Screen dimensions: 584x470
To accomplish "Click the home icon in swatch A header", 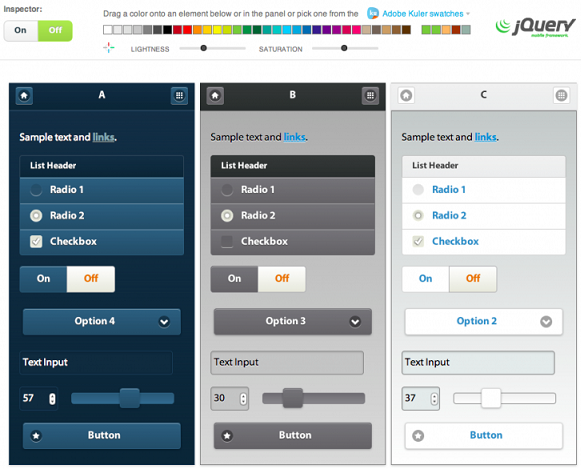I will pyautogui.click(x=24, y=96).
